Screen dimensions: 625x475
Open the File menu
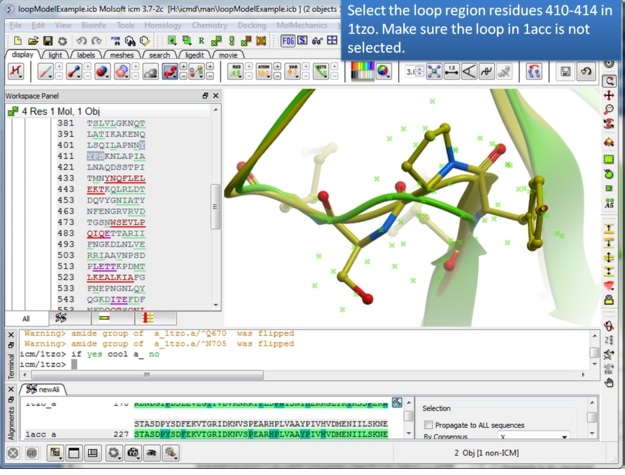[15, 24]
